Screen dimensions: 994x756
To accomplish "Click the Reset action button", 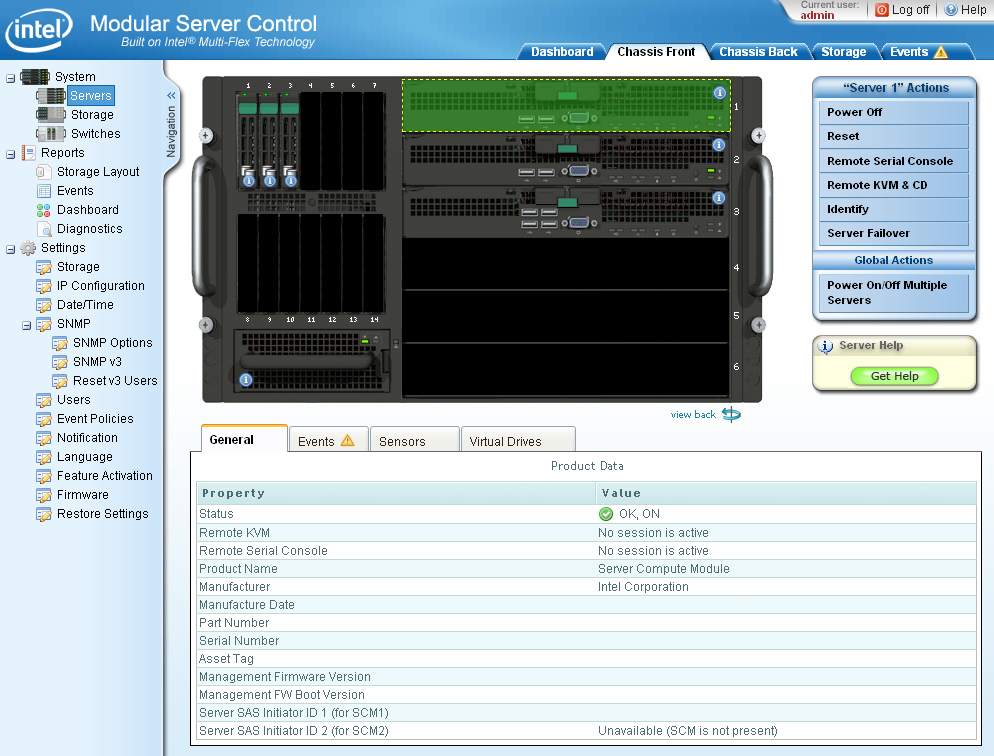I will (893, 136).
